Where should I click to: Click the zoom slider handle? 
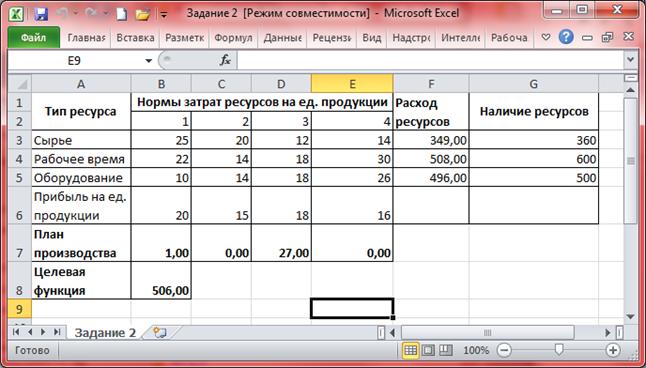pos(559,350)
